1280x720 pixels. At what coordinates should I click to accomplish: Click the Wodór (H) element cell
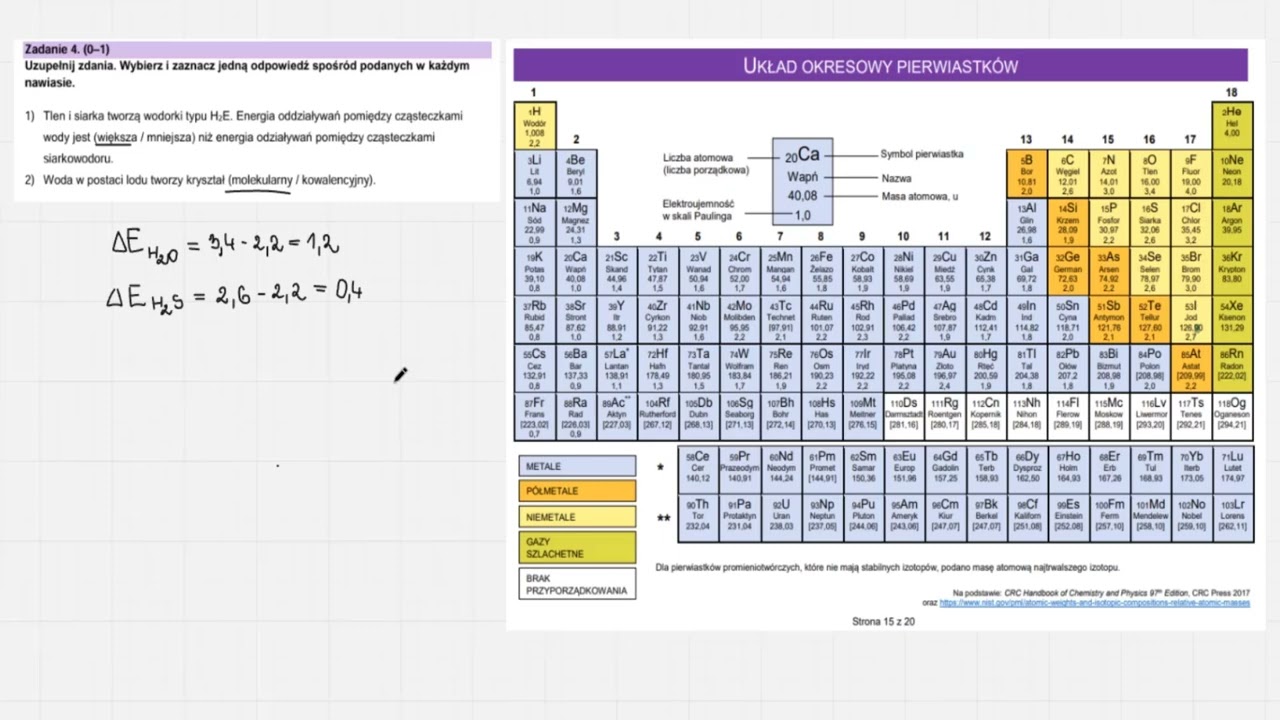click(x=535, y=125)
